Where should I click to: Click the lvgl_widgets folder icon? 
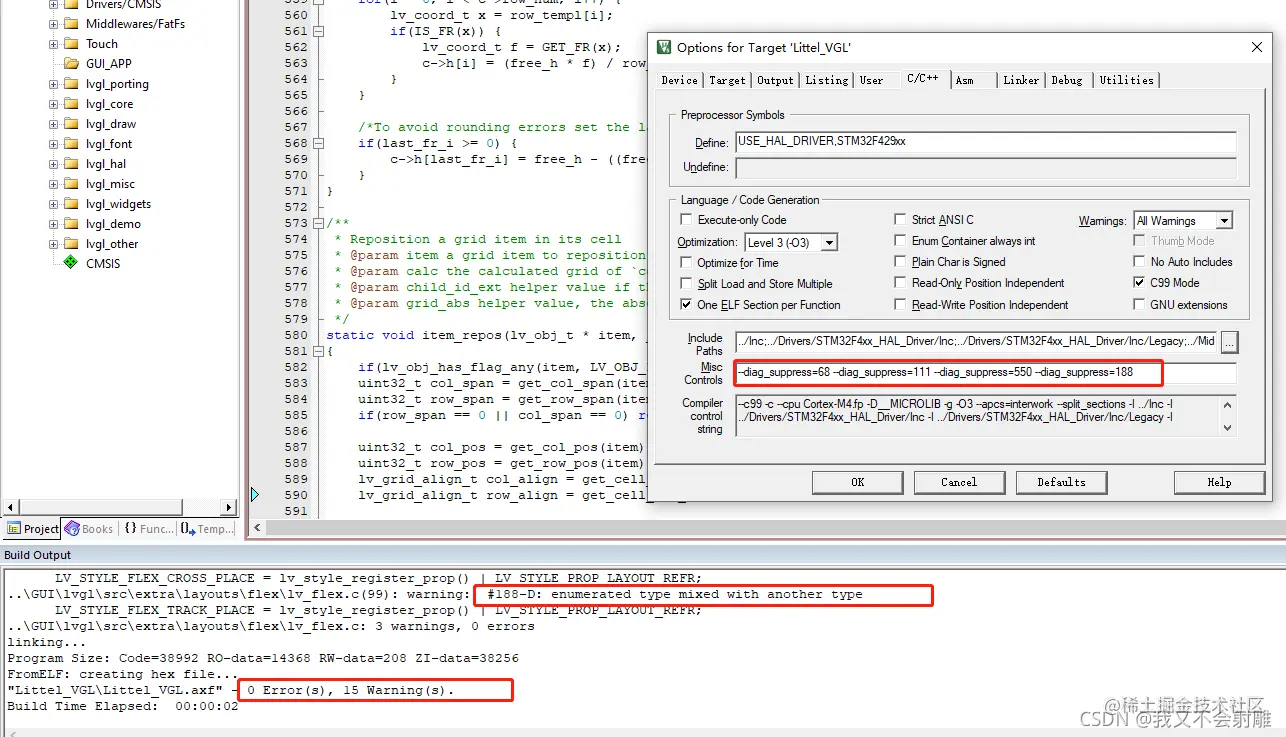(x=71, y=204)
